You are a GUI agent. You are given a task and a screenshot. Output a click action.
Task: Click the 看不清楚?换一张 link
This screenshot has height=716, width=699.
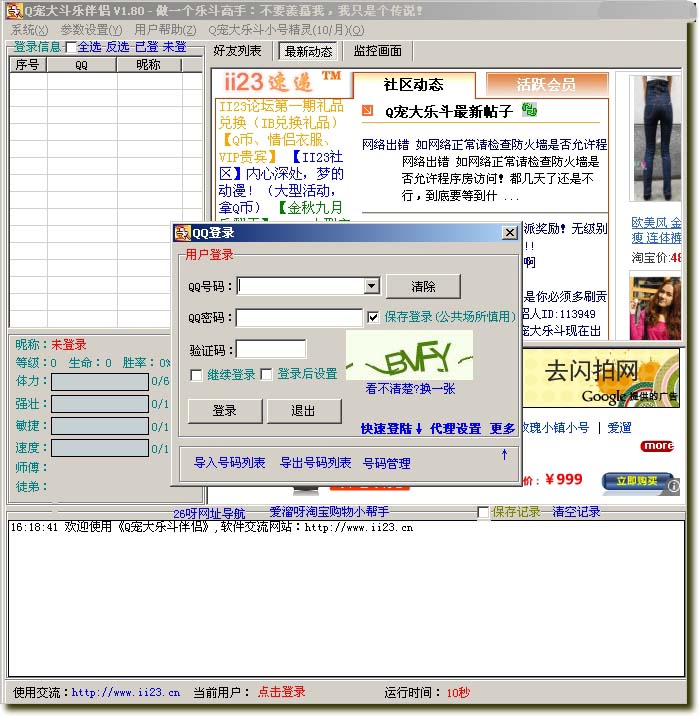pos(410,390)
